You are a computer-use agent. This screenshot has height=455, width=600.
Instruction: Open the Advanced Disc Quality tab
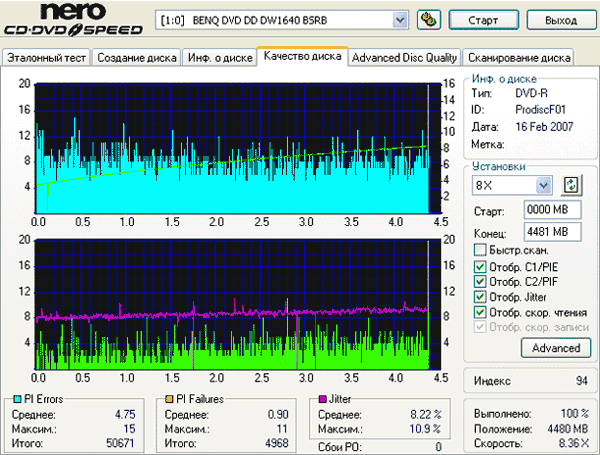coord(405,57)
